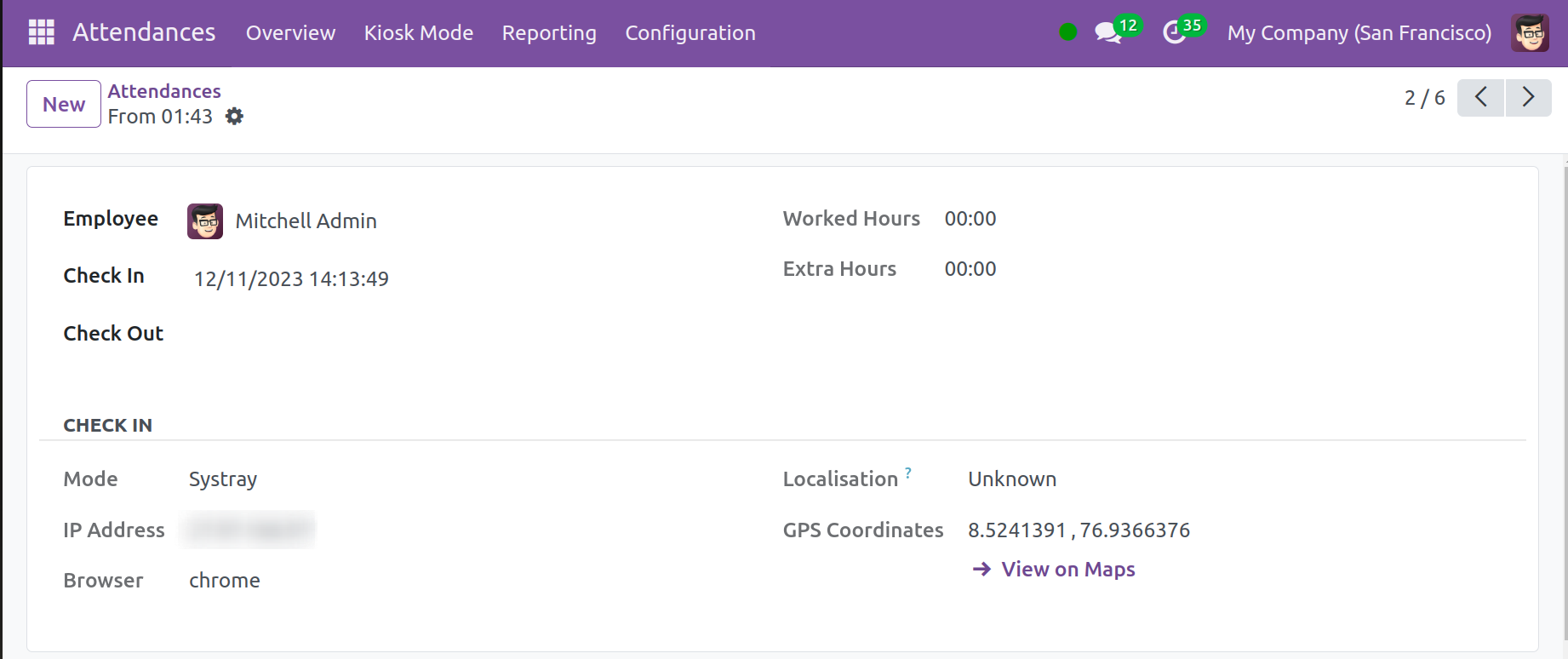1568x659 pixels.
Task: Click the user avatar in the top bar
Action: 1529,32
